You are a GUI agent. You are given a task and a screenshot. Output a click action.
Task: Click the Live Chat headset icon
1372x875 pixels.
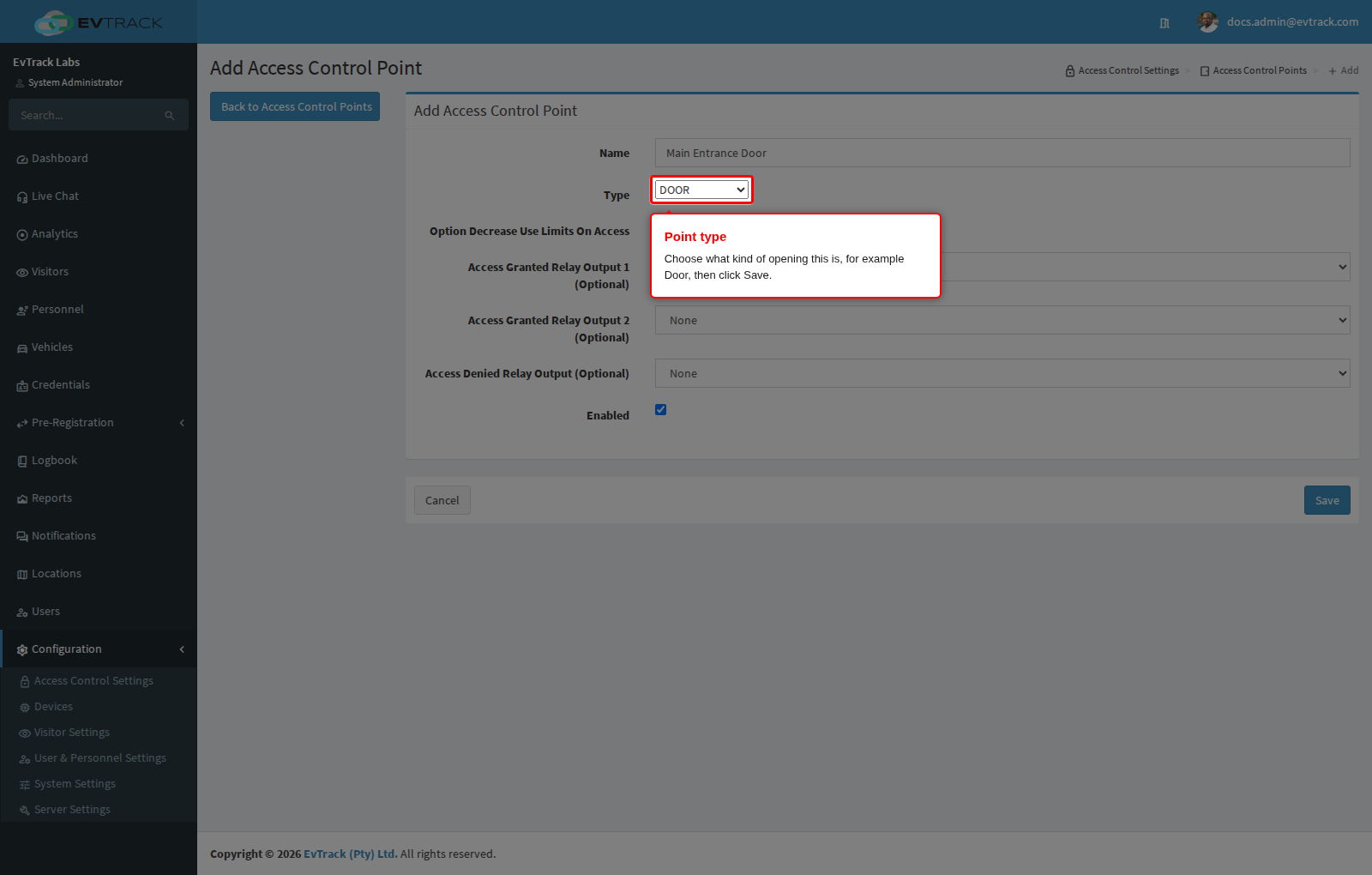click(x=22, y=197)
